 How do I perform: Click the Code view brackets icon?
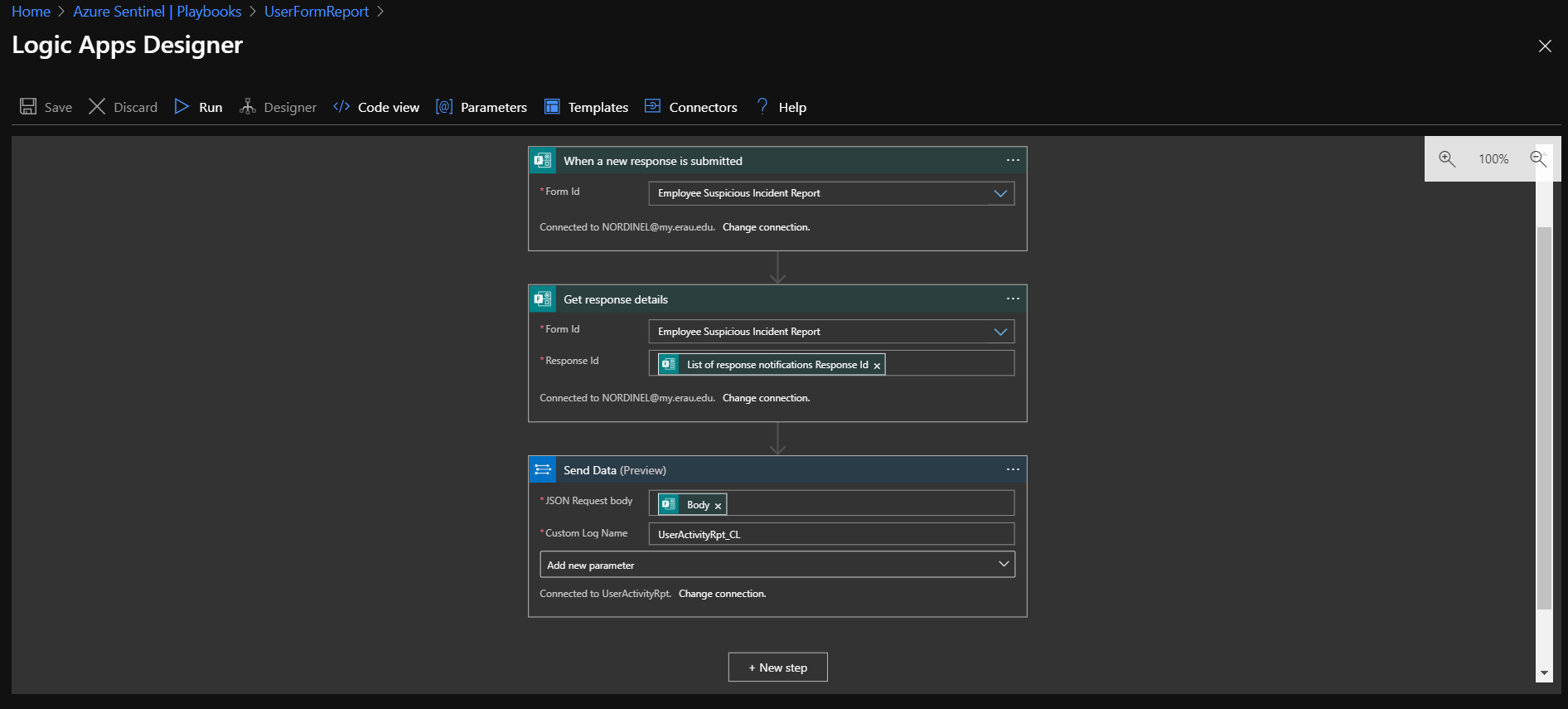point(341,106)
